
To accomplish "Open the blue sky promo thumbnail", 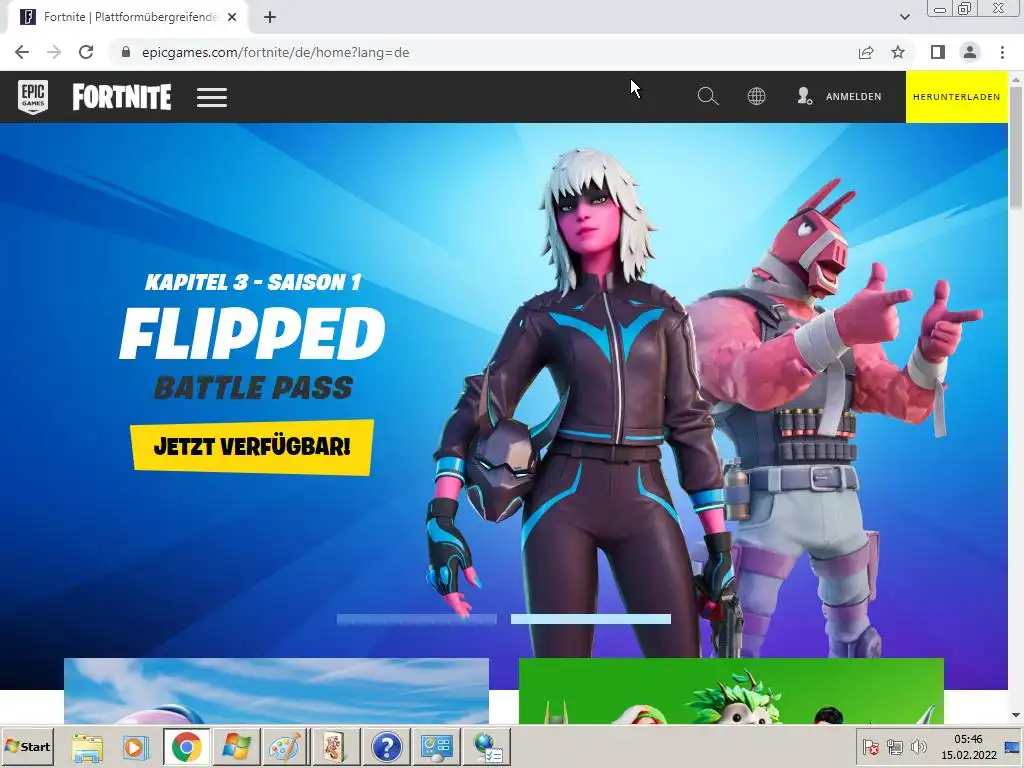I will [276, 691].
